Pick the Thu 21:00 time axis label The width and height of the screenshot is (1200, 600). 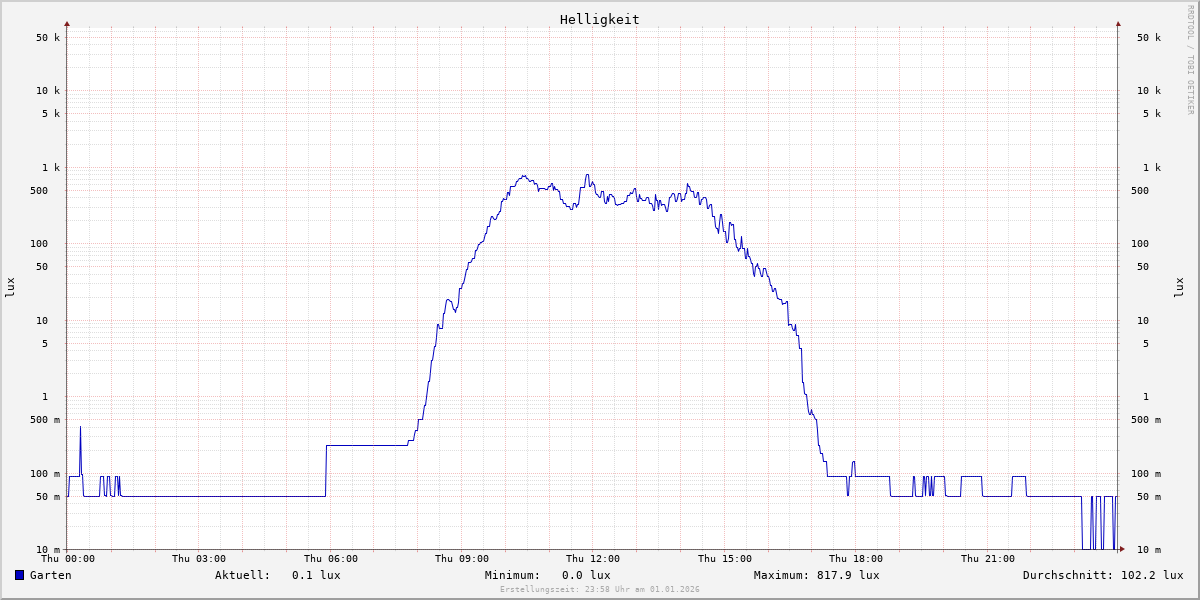coord(988,559)
